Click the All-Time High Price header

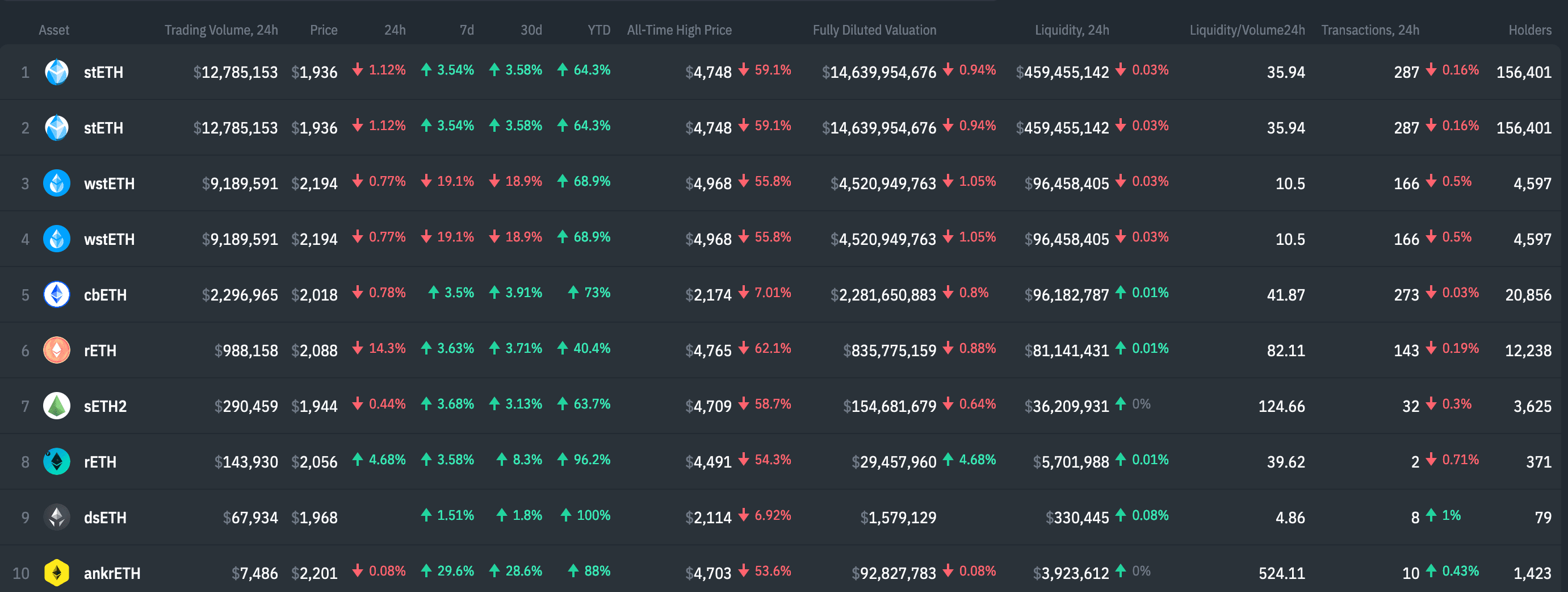coord(680,30)
